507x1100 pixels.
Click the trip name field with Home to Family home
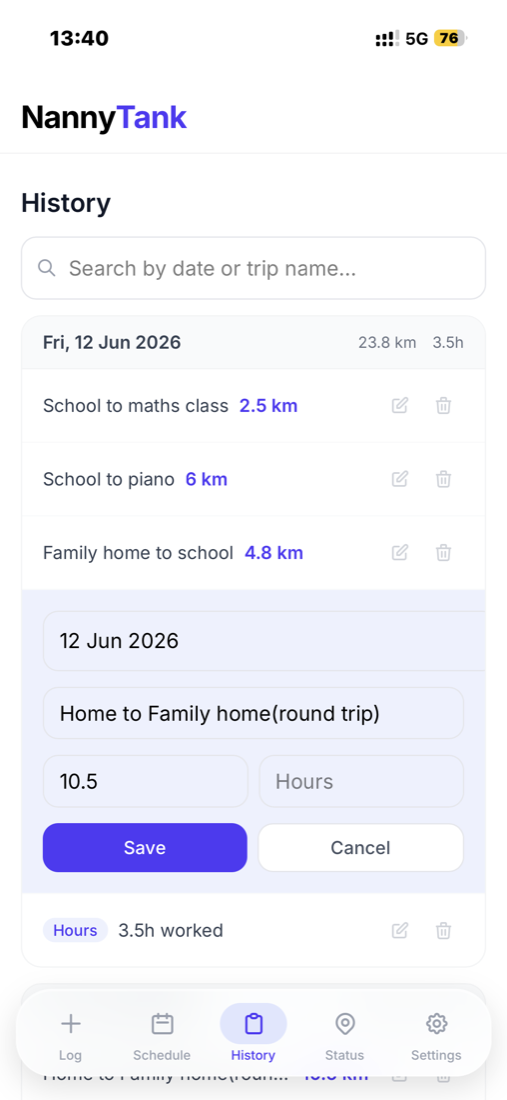[253, 713]
